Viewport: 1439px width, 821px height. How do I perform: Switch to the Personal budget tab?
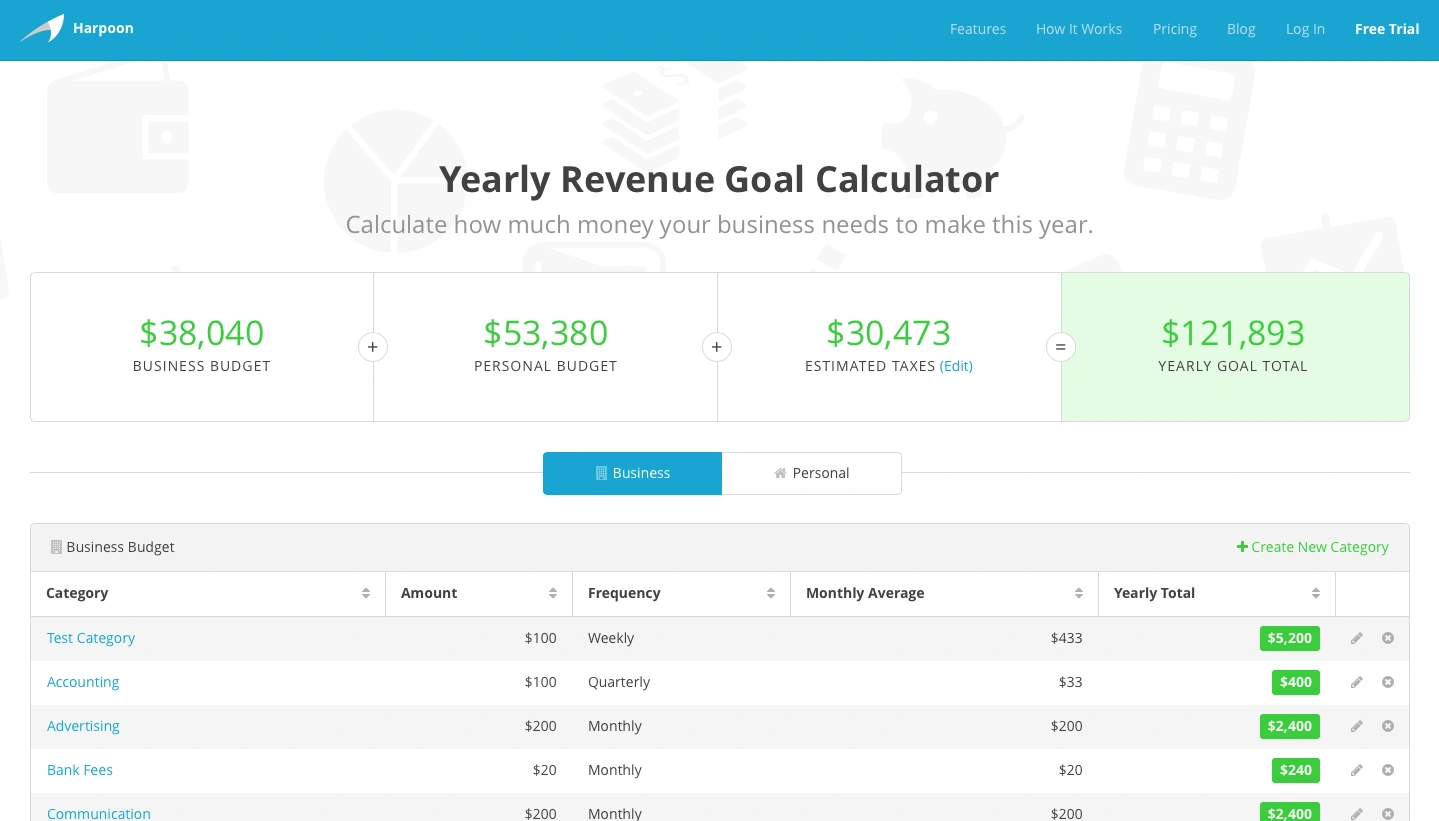(x=811, y=473)
